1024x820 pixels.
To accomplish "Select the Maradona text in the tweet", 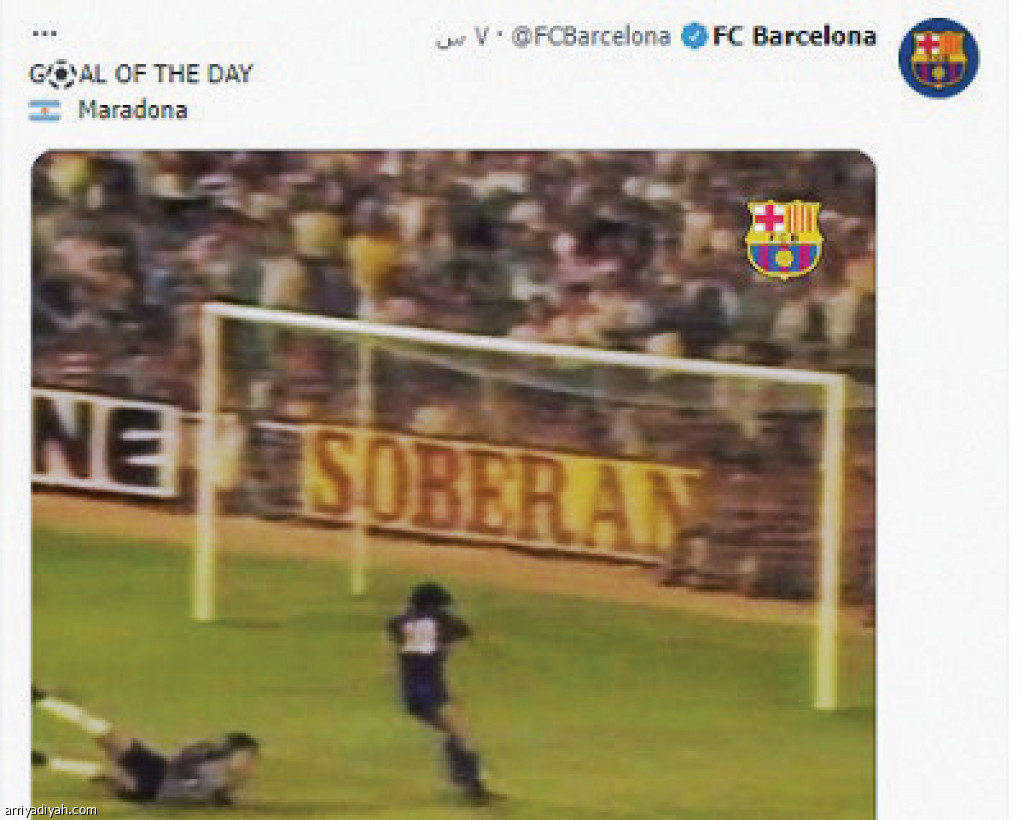I will [x=133, y=110].
